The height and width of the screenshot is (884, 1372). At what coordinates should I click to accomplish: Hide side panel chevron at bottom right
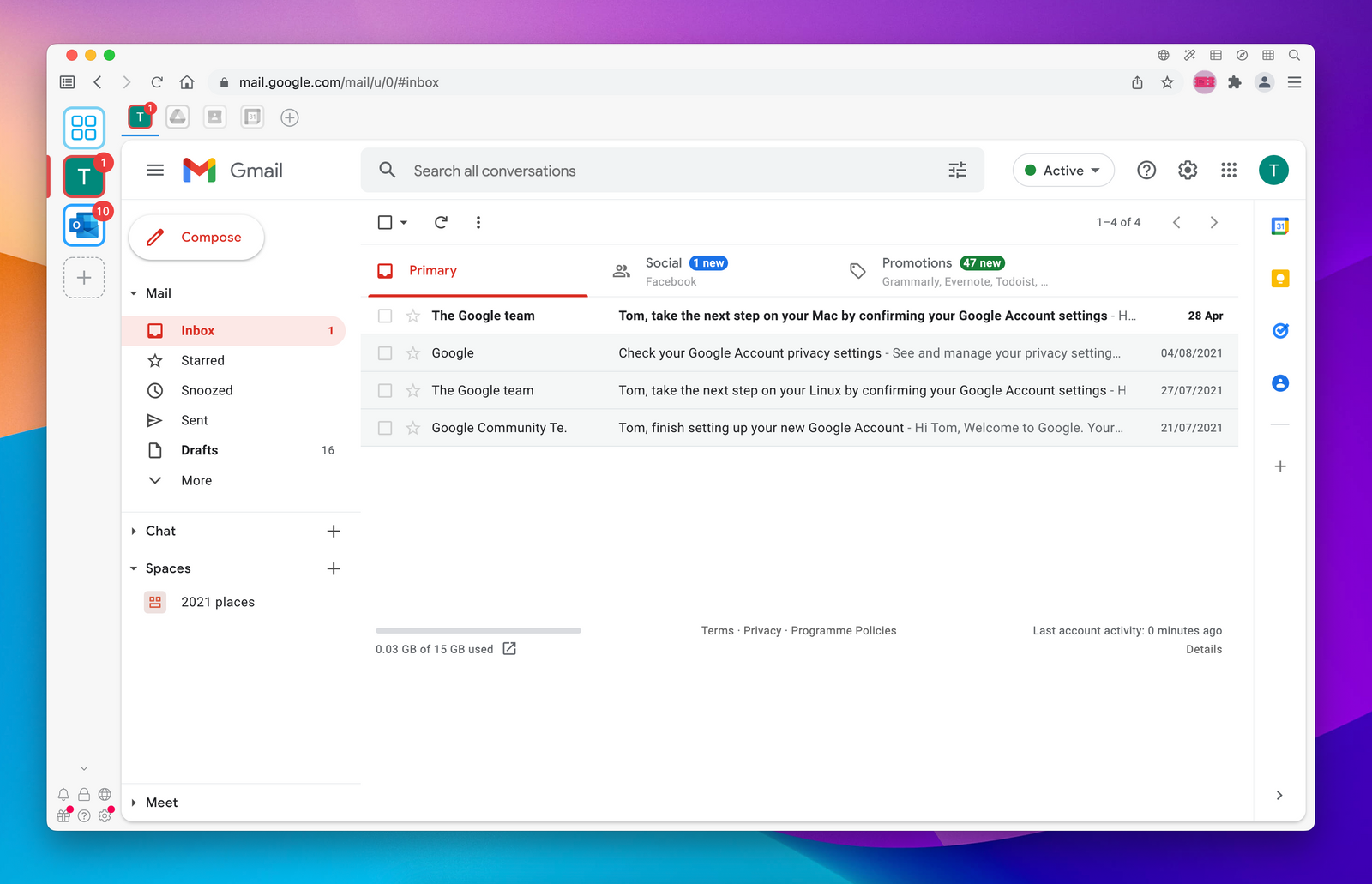pyautogui.click(x=1279, y=796)
